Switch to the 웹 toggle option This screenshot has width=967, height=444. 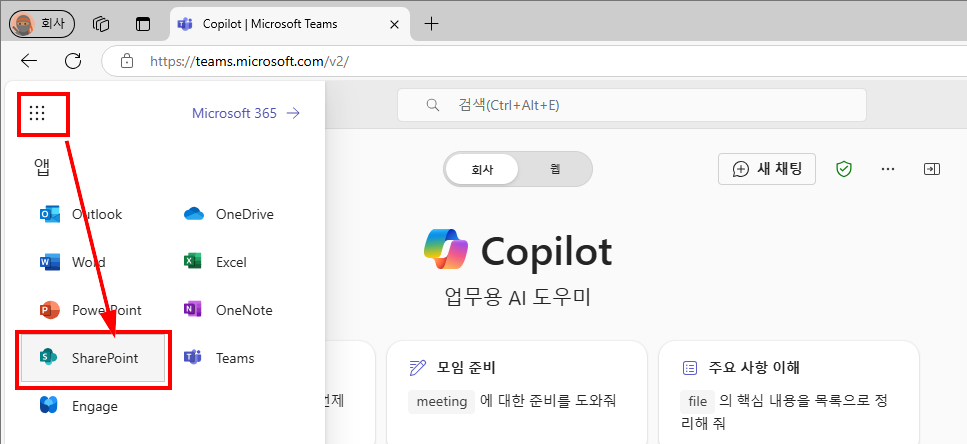555,170
